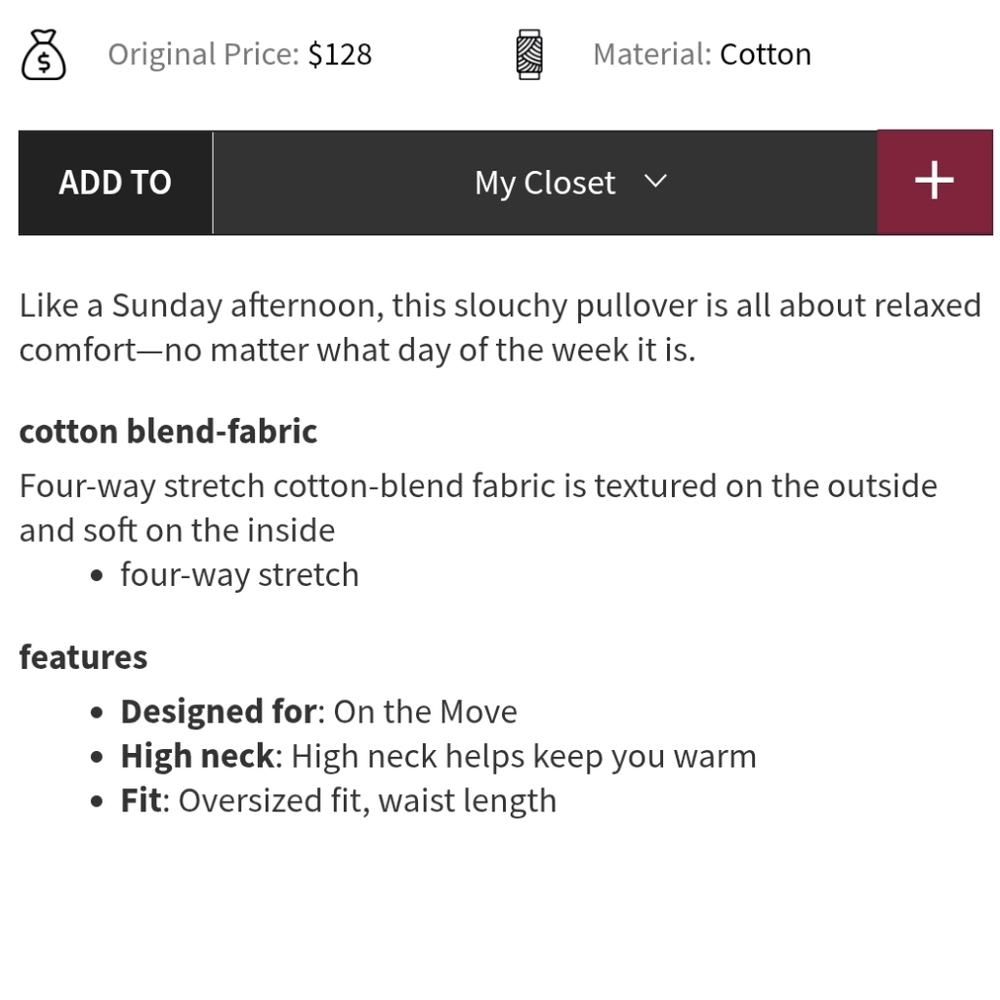The height and width of the screenshot is (1000, 1000).
Task: Select the High neck feature entry
Action: [438, 756]
